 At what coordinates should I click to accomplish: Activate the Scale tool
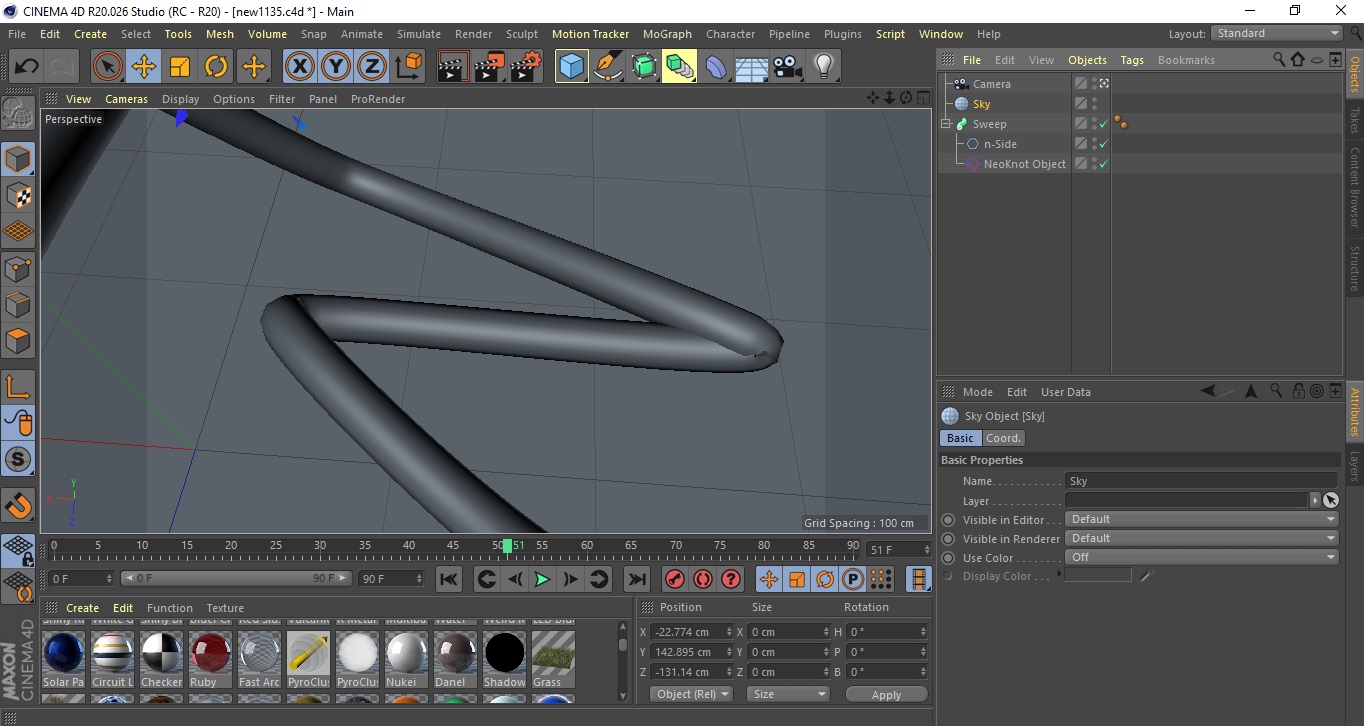tap(180, 67)
